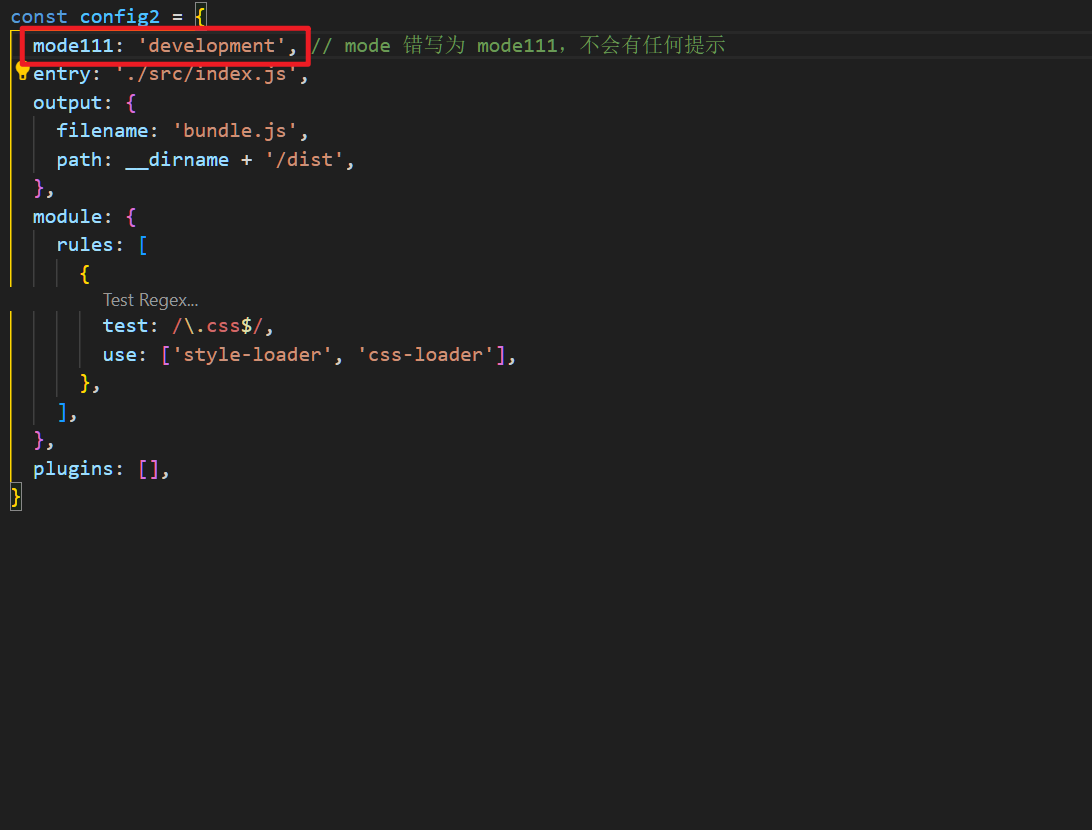Click the 'test' property key
This screenshot has width=1092, height=830.
125,326
